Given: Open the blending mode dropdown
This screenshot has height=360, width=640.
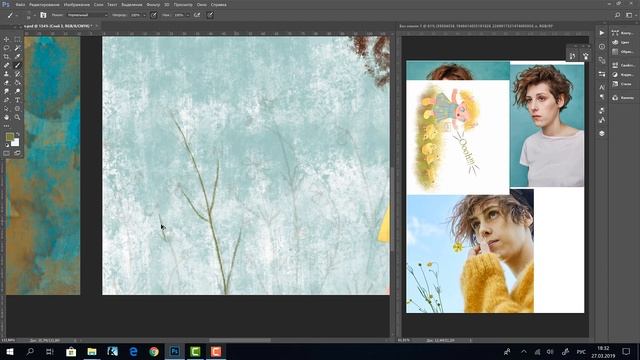Looking at the screenshot, I should coord(87,15).
